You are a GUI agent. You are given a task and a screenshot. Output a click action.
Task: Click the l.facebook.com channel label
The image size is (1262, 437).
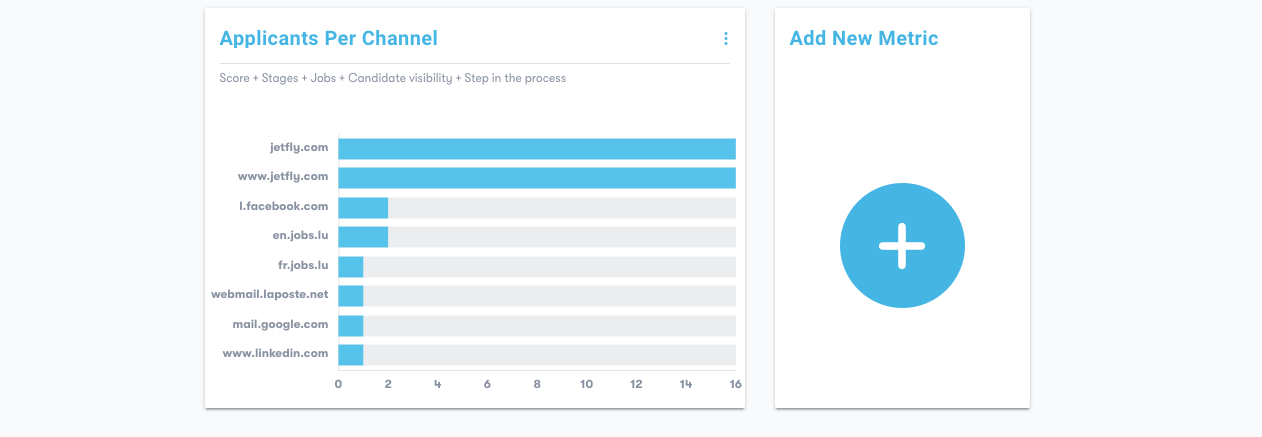283,207
